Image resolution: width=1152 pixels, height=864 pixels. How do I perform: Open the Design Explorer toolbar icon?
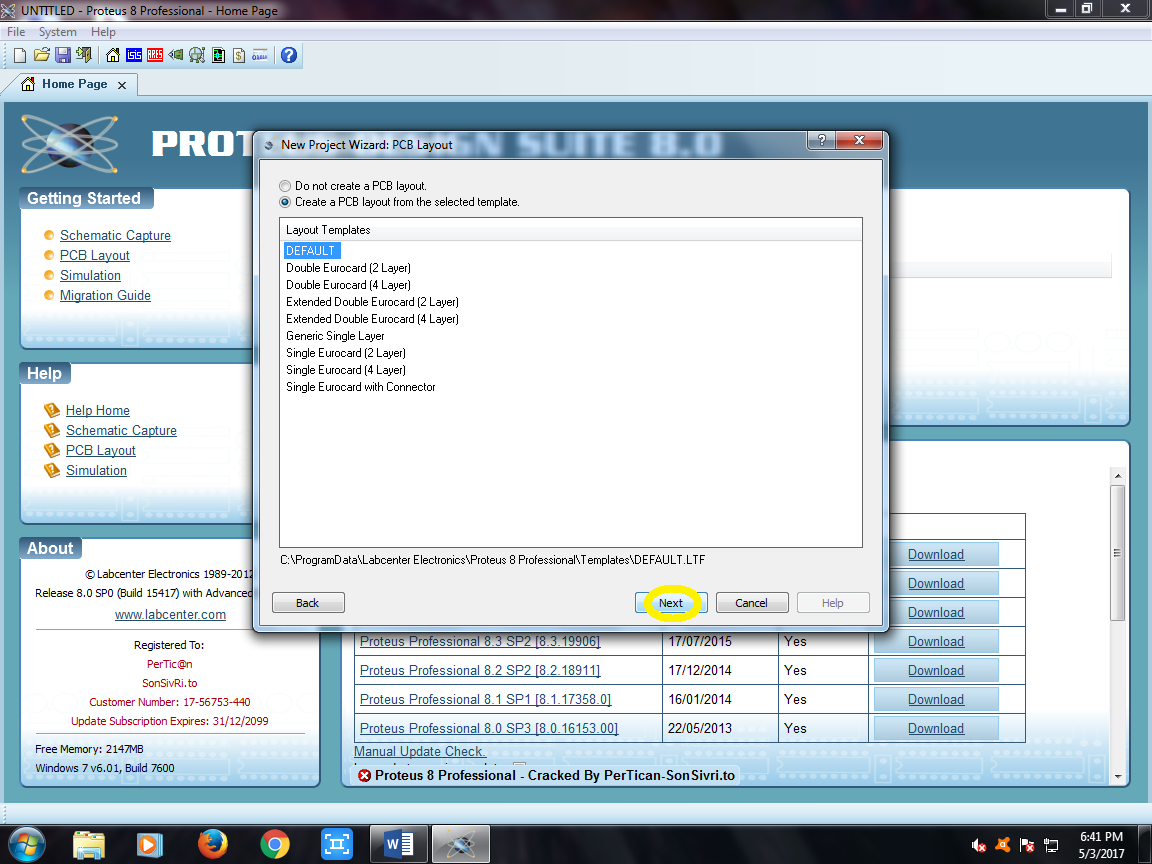point(218,55)
